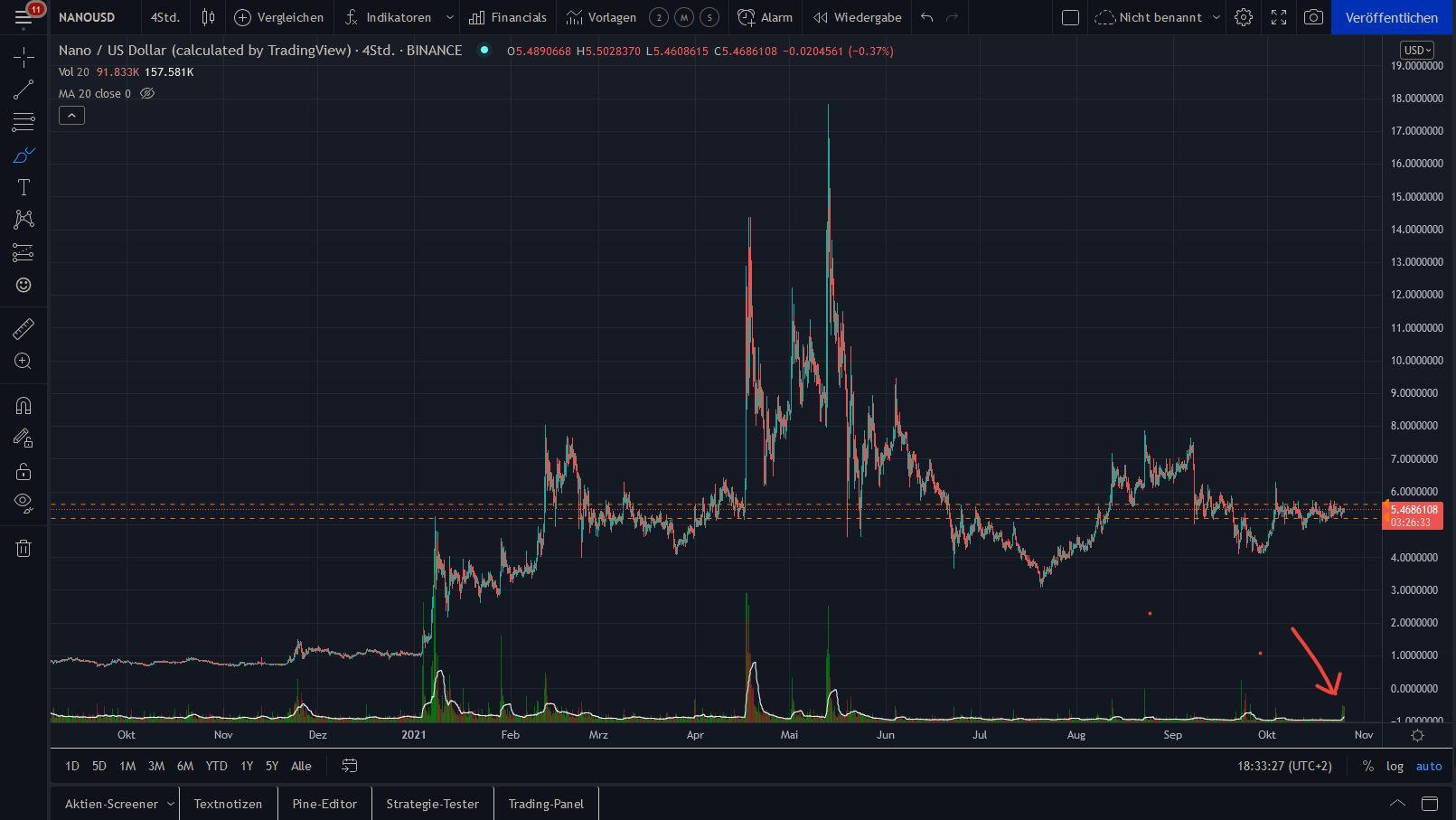Undo the last action
1456x820 pixels.
[926, 17]
